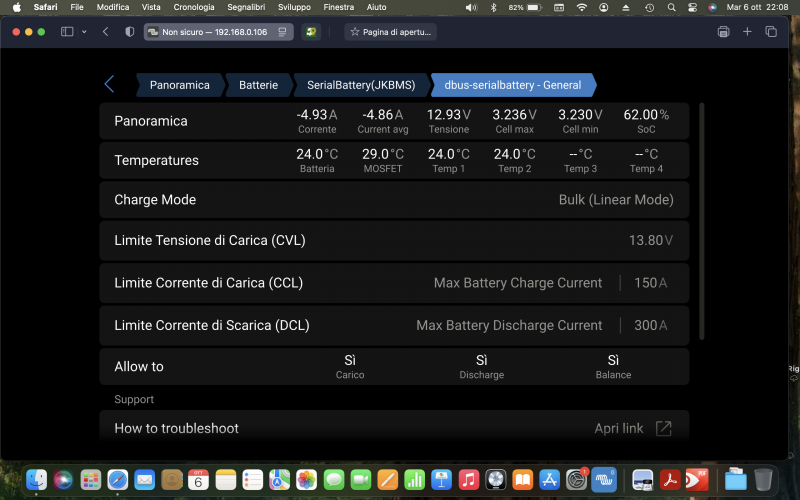Open the Apple menu
The image size is (800, 500).
point(17,7)
